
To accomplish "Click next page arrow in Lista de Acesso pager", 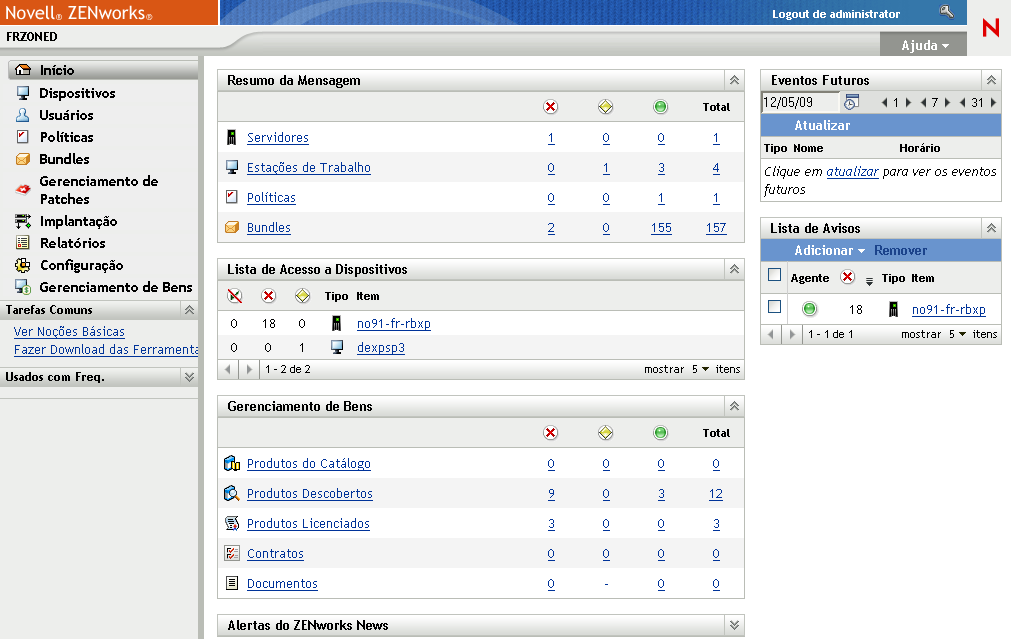I will [x=249, y=369].
